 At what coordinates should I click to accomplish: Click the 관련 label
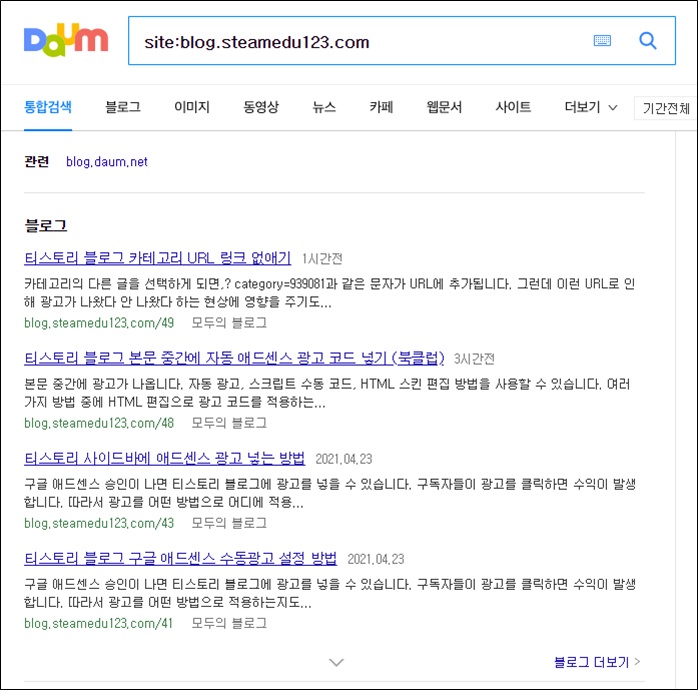coord(37,162)
